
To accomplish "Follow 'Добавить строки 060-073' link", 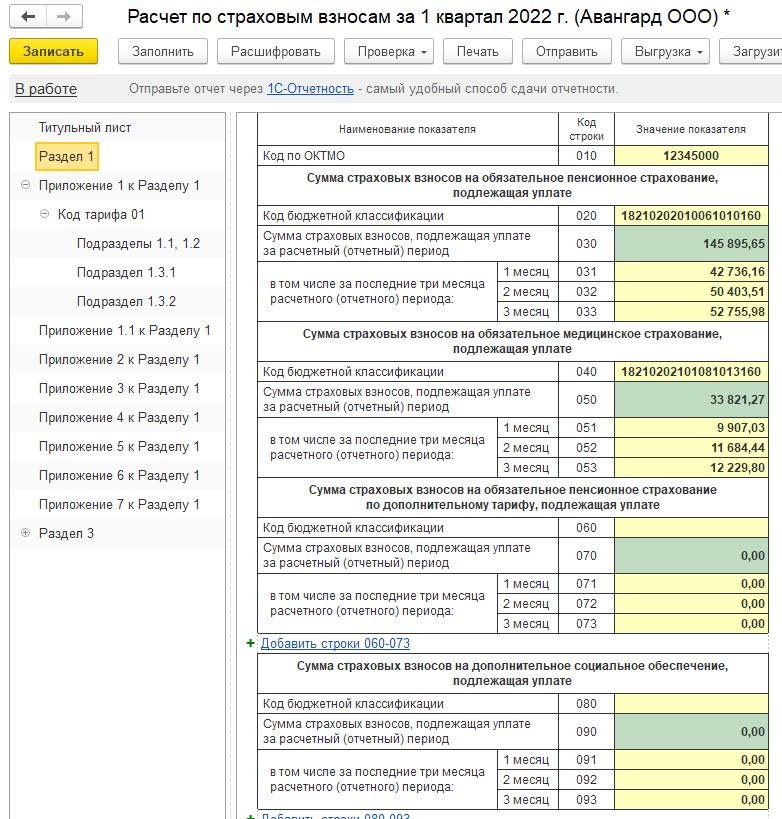I will (335, 643).
